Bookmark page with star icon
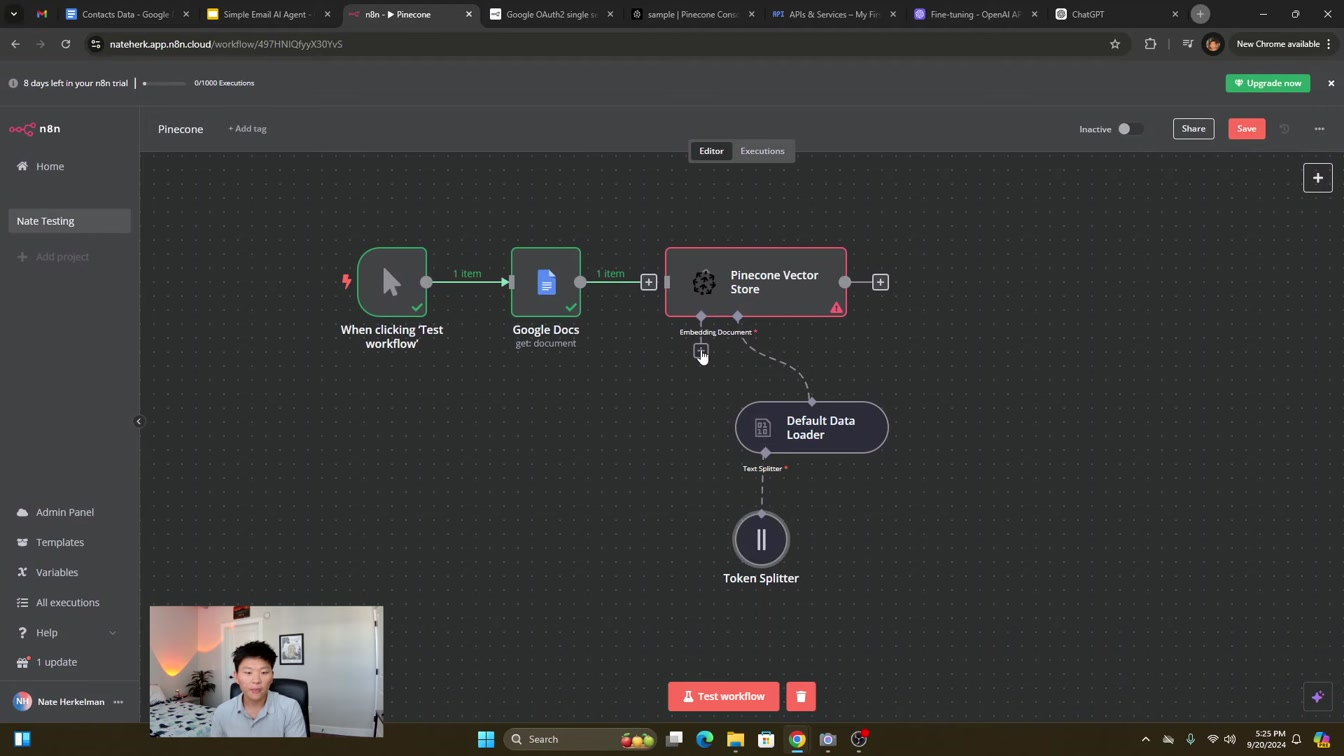The image size is (1344, 756). click(x=1115, y=44)
